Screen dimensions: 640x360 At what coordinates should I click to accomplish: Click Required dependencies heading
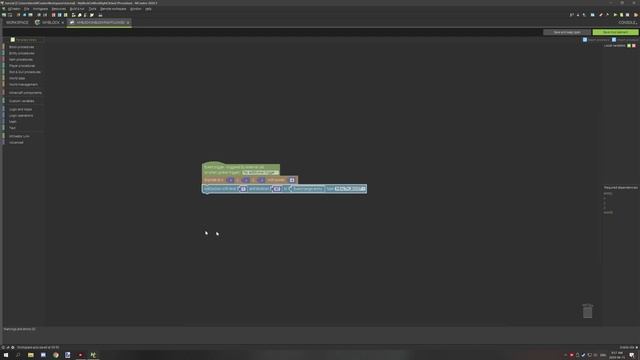[621, 187]
